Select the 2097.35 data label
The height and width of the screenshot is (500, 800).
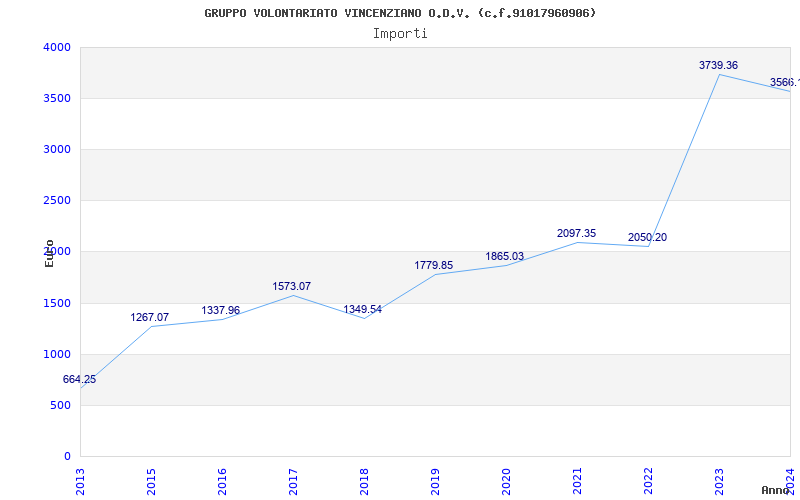(576, 233)
